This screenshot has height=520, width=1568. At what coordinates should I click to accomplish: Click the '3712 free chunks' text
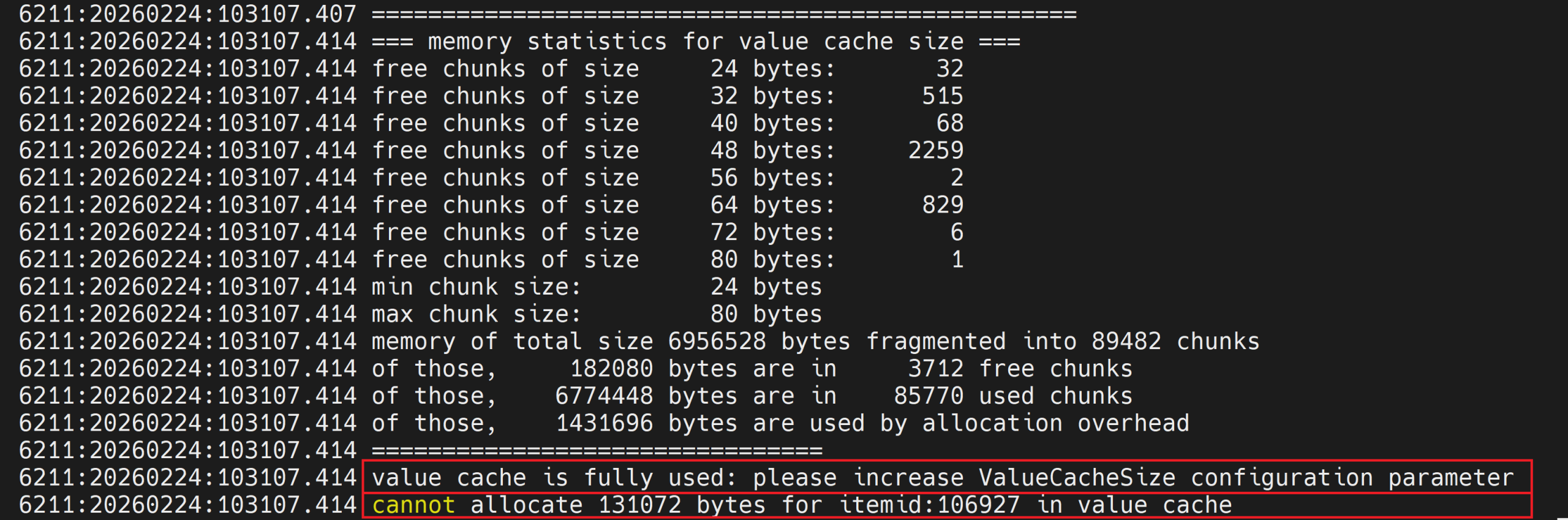[x=1020, y=369]
